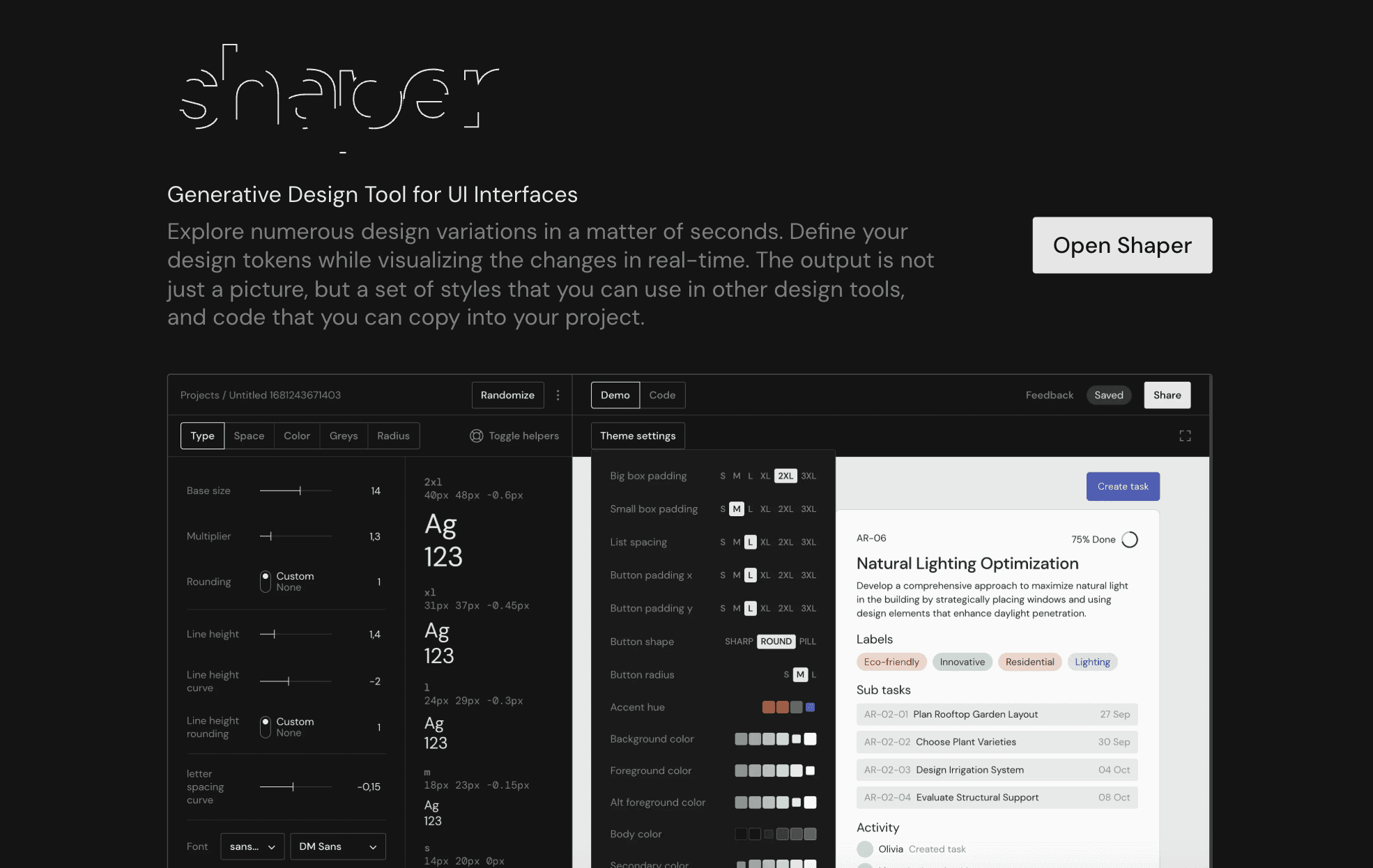This screenshot has height=868, width=1373.
Task: Open the three-dot menu beside Randomize
Action: [x=558, y=395]
